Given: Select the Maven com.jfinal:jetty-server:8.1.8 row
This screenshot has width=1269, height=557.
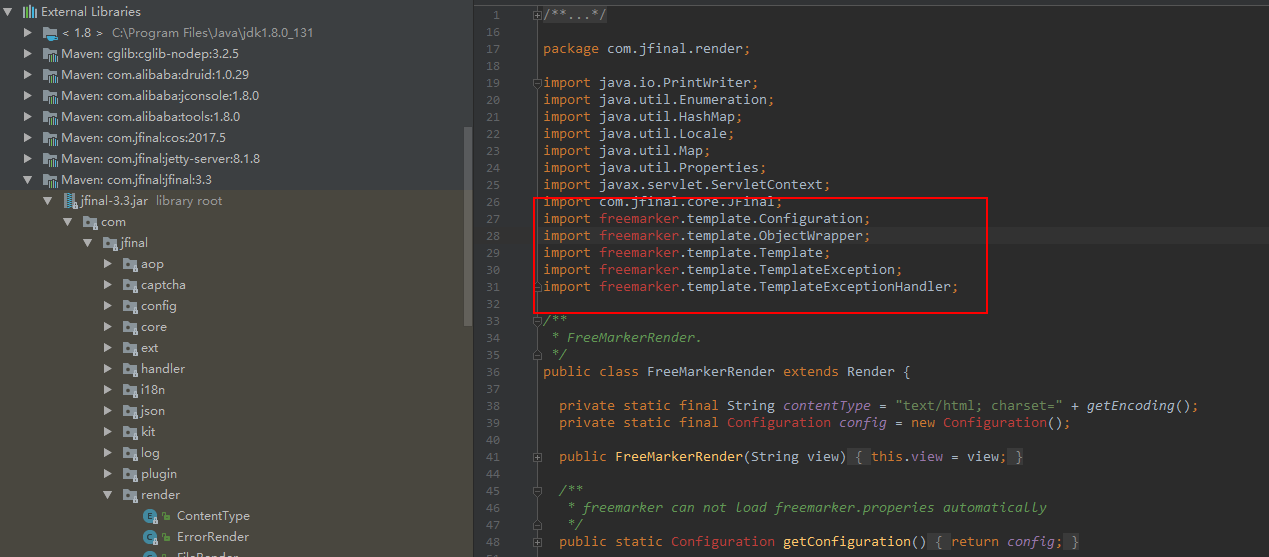Looking at the screenshot, I should click(237, 159).
